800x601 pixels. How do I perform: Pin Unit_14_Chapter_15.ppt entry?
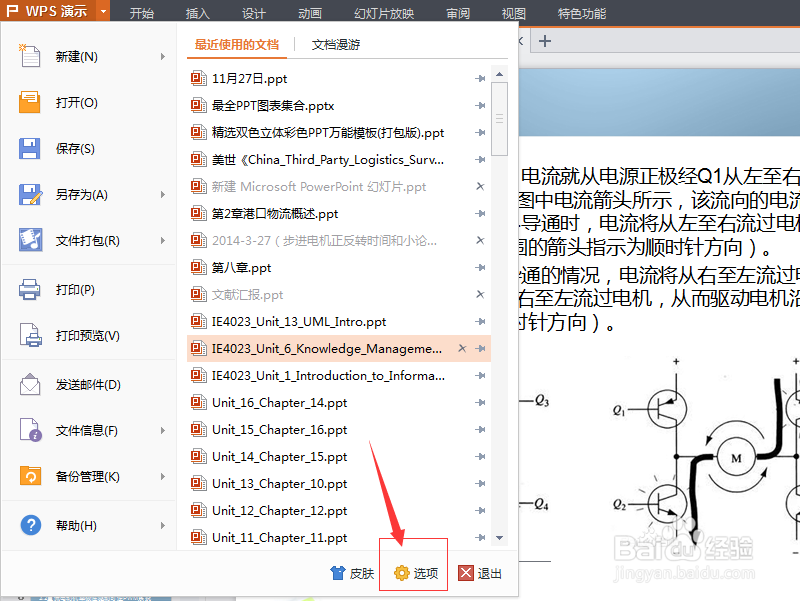[x=480, y=457]
